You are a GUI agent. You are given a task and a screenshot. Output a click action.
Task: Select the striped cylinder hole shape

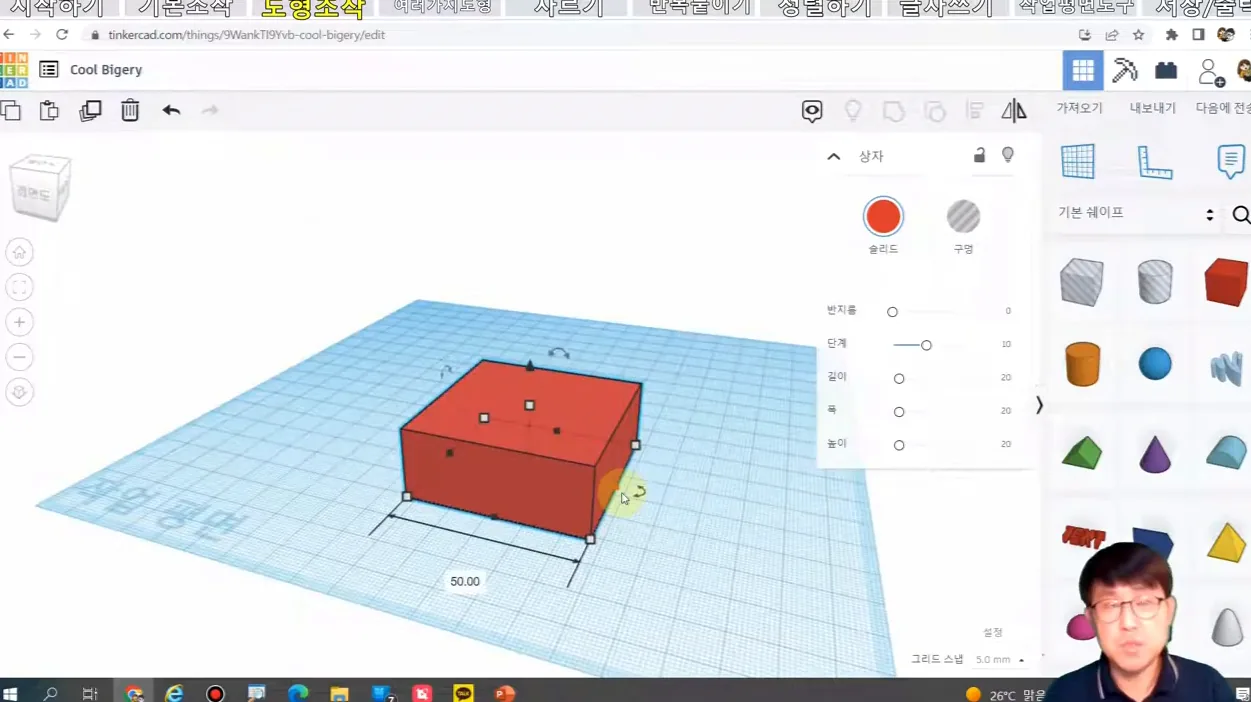coord(1154,281)
